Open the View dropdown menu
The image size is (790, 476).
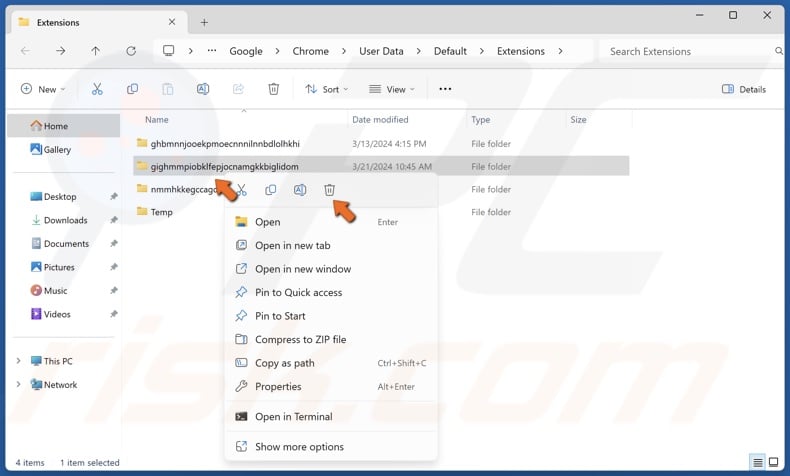click(392, 89)
